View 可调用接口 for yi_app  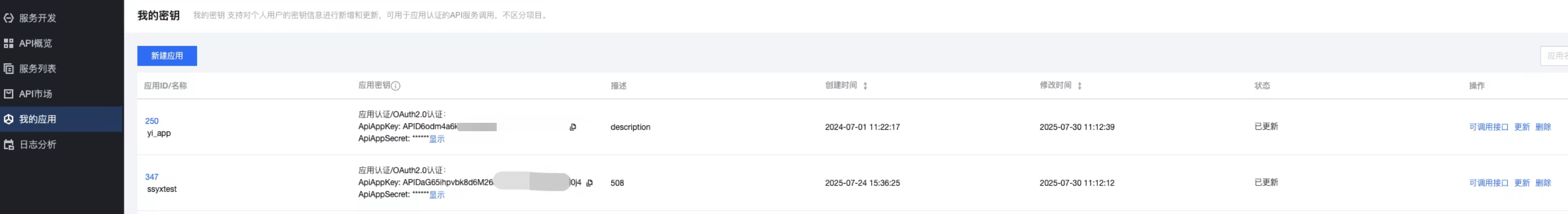1488,127
